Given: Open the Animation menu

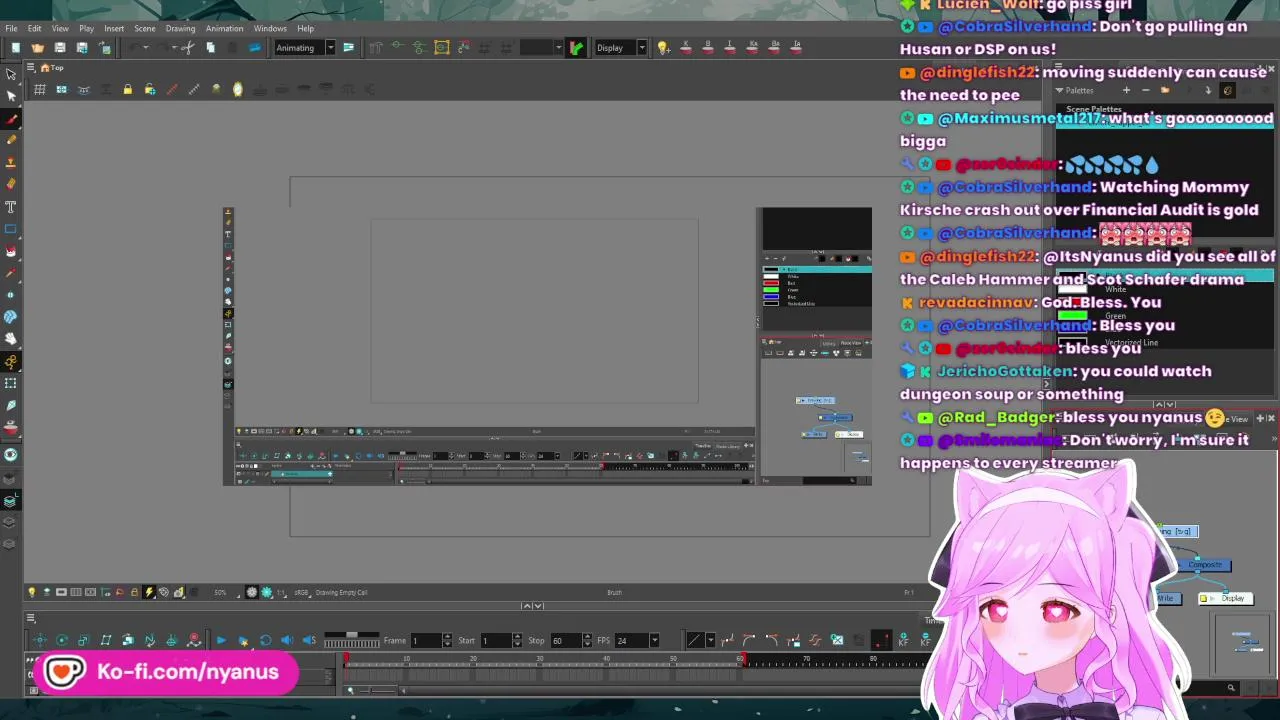Looking at the screenshot, I should click(224, 28).
